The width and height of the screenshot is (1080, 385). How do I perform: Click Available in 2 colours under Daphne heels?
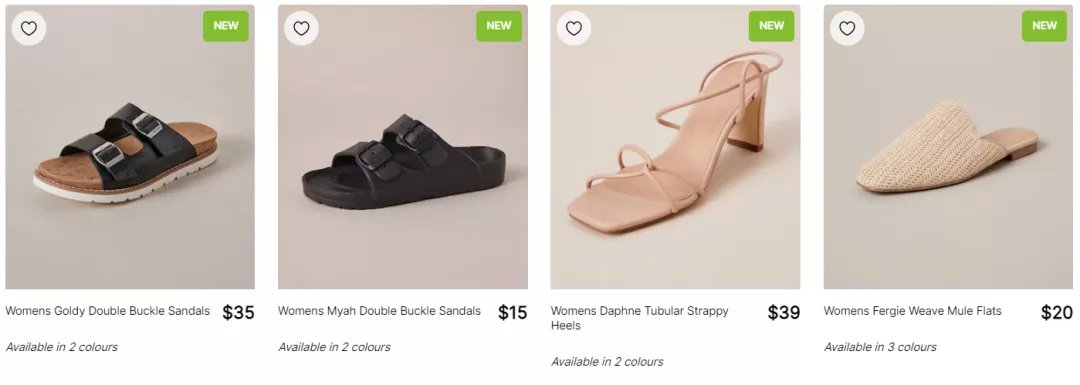pos(608,362)
